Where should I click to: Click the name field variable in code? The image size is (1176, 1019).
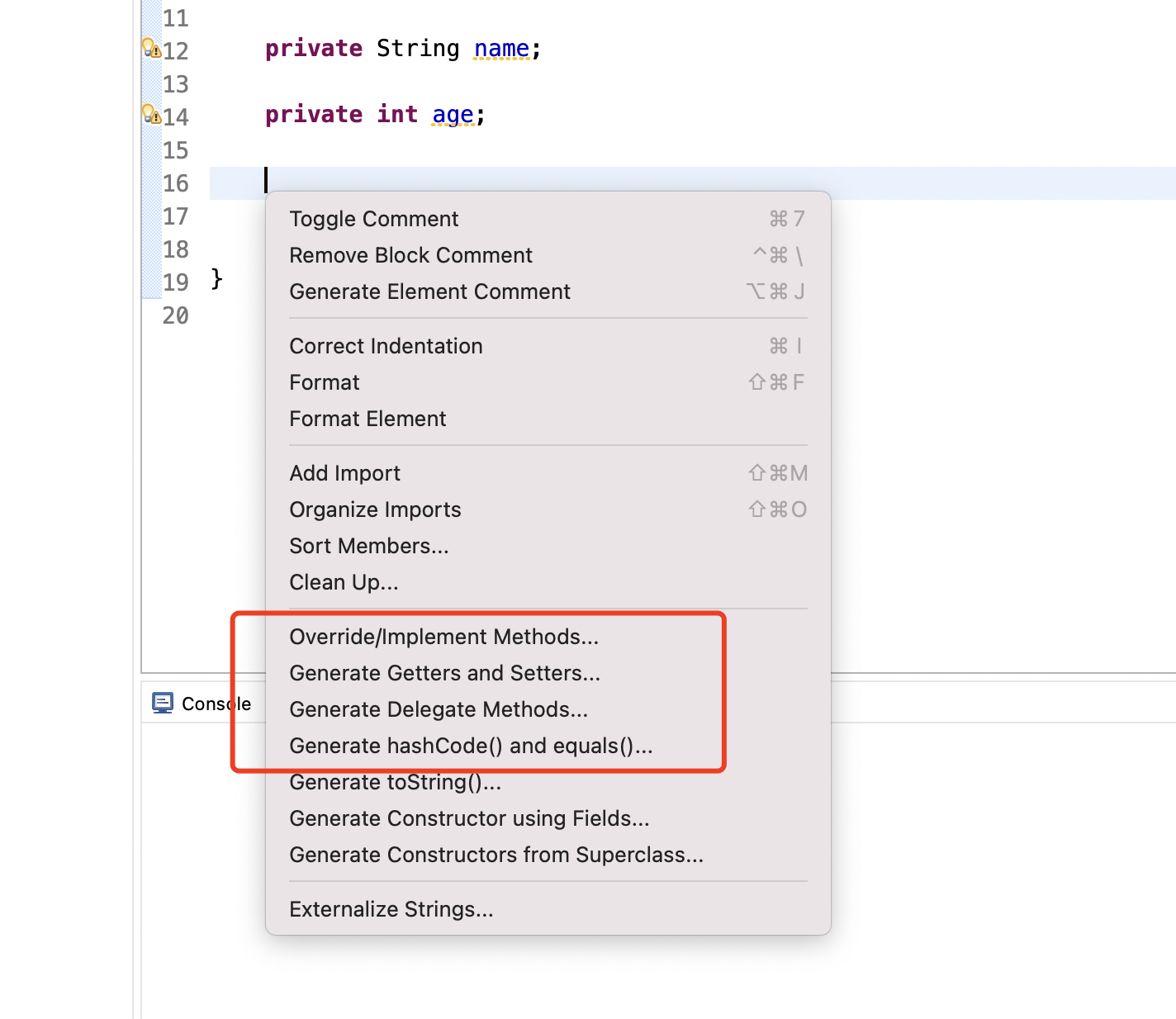point(501,49)
